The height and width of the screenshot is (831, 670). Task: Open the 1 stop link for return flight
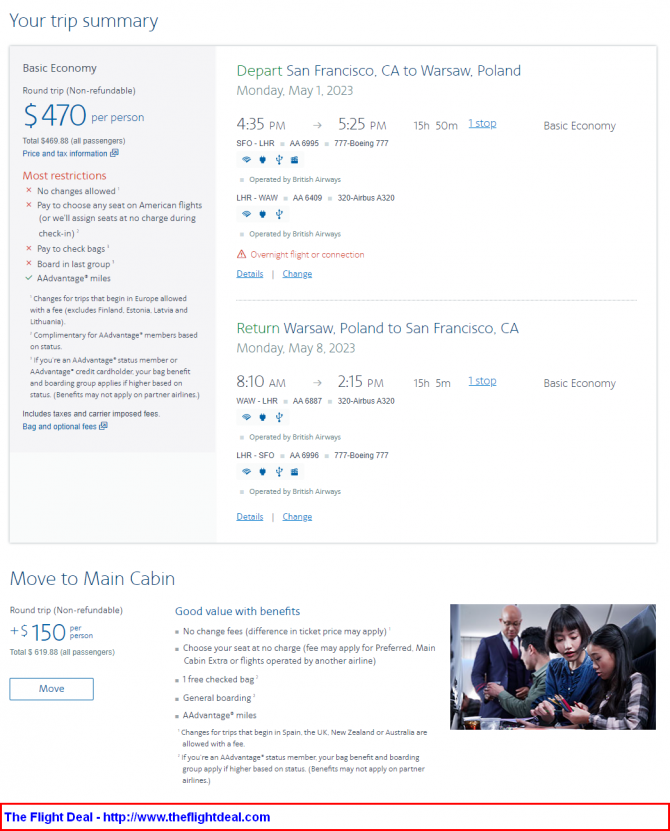tap(482, 381)
